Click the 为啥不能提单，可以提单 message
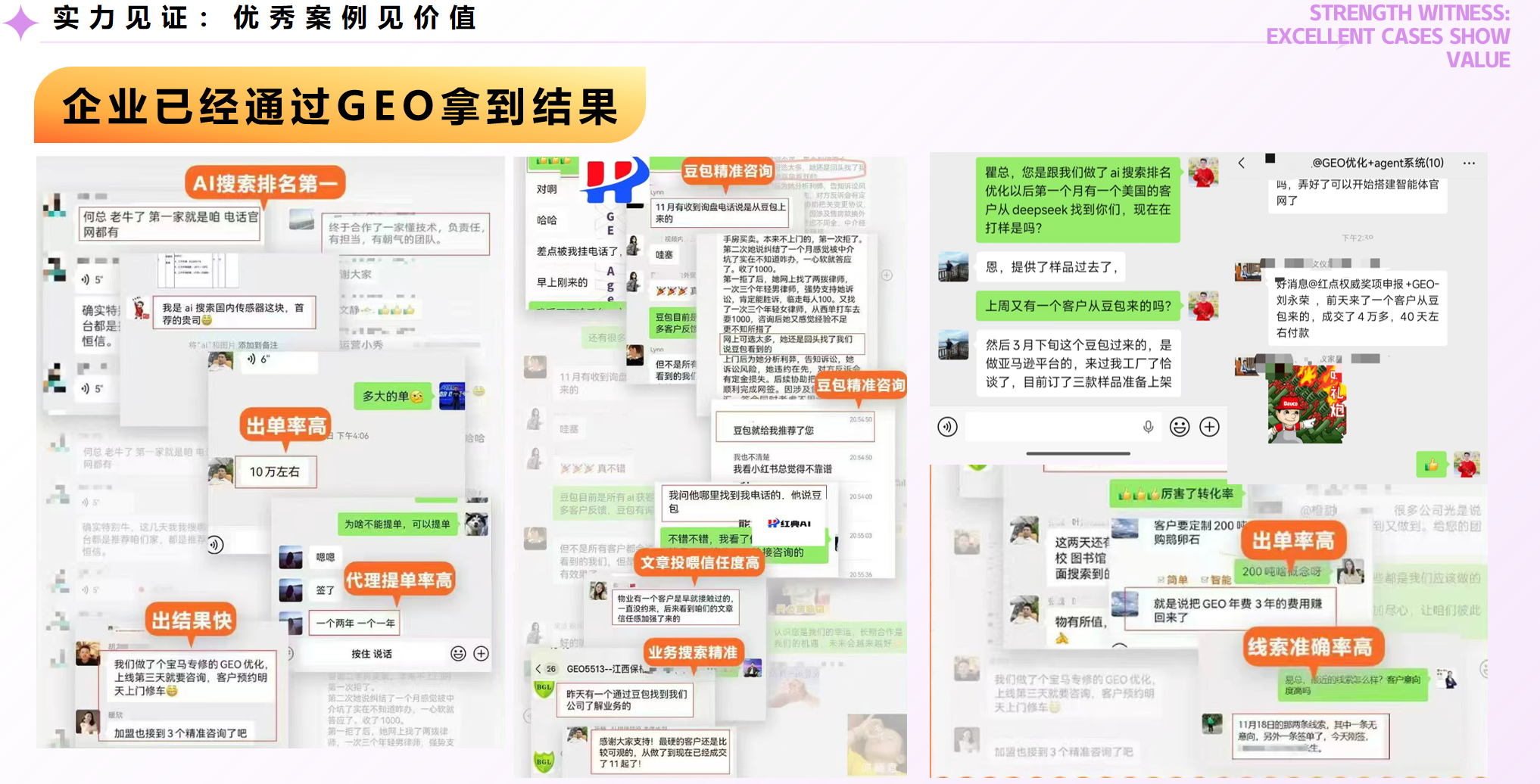Screen dimensions: 1540x784 397,524
